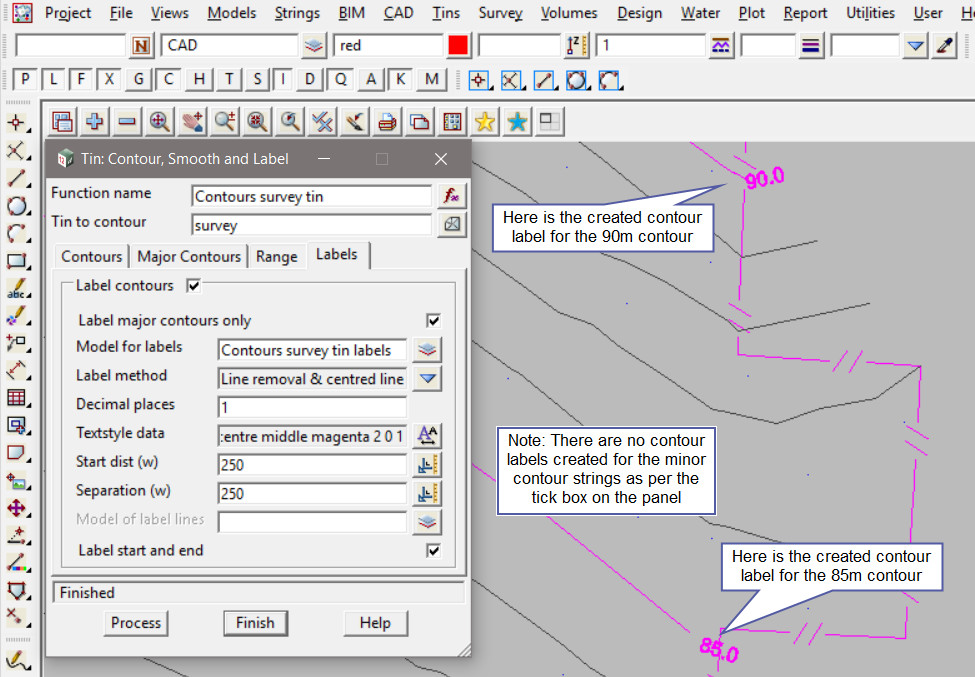
Task: Open model list icon beside CAD field
Action: [314, 45]
